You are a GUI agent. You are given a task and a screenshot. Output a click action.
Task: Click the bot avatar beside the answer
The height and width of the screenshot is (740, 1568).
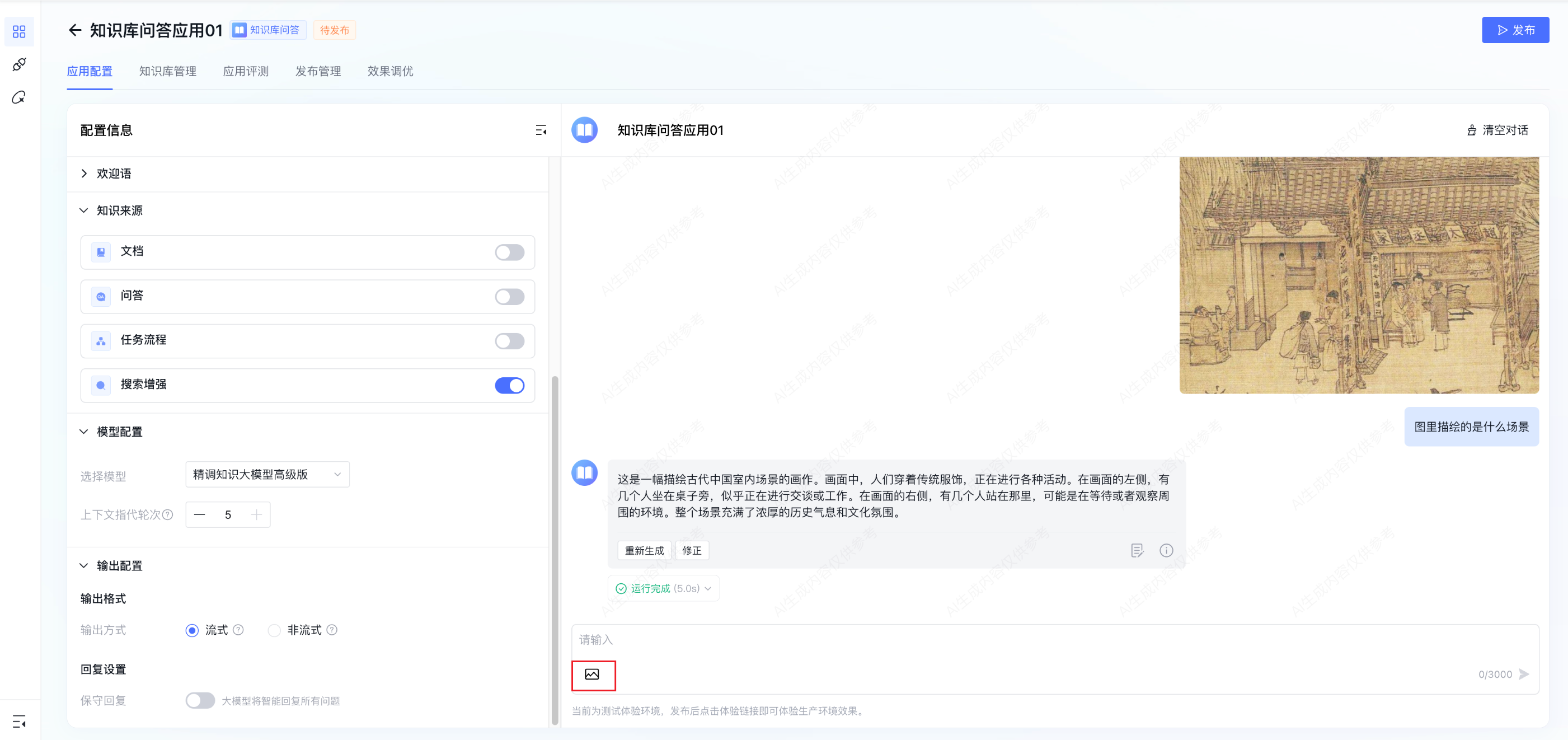point(584,472)
